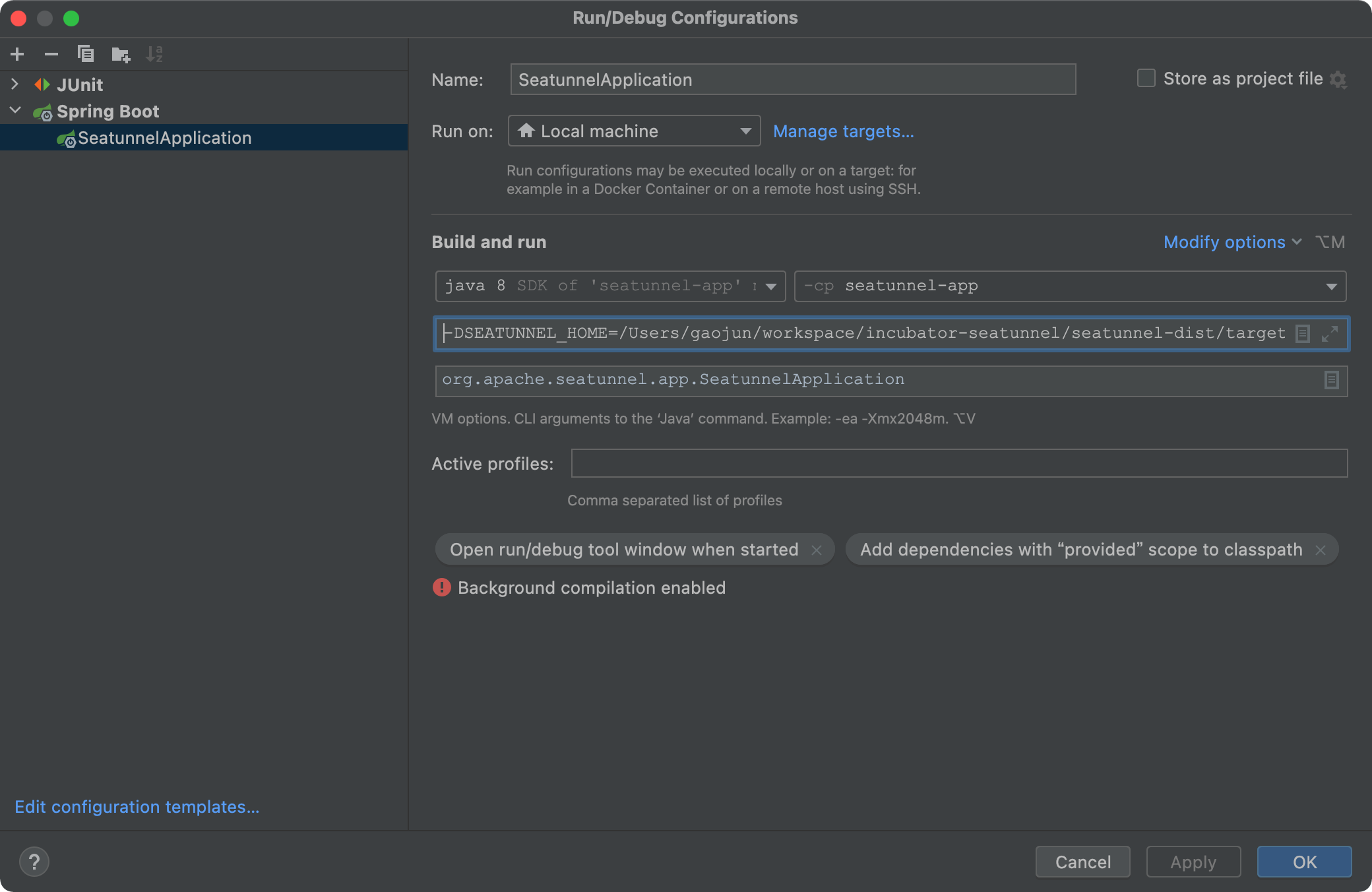Open the Modify options menu
The width and height of the screenshot is (1372, 892).
[1232, 242]
